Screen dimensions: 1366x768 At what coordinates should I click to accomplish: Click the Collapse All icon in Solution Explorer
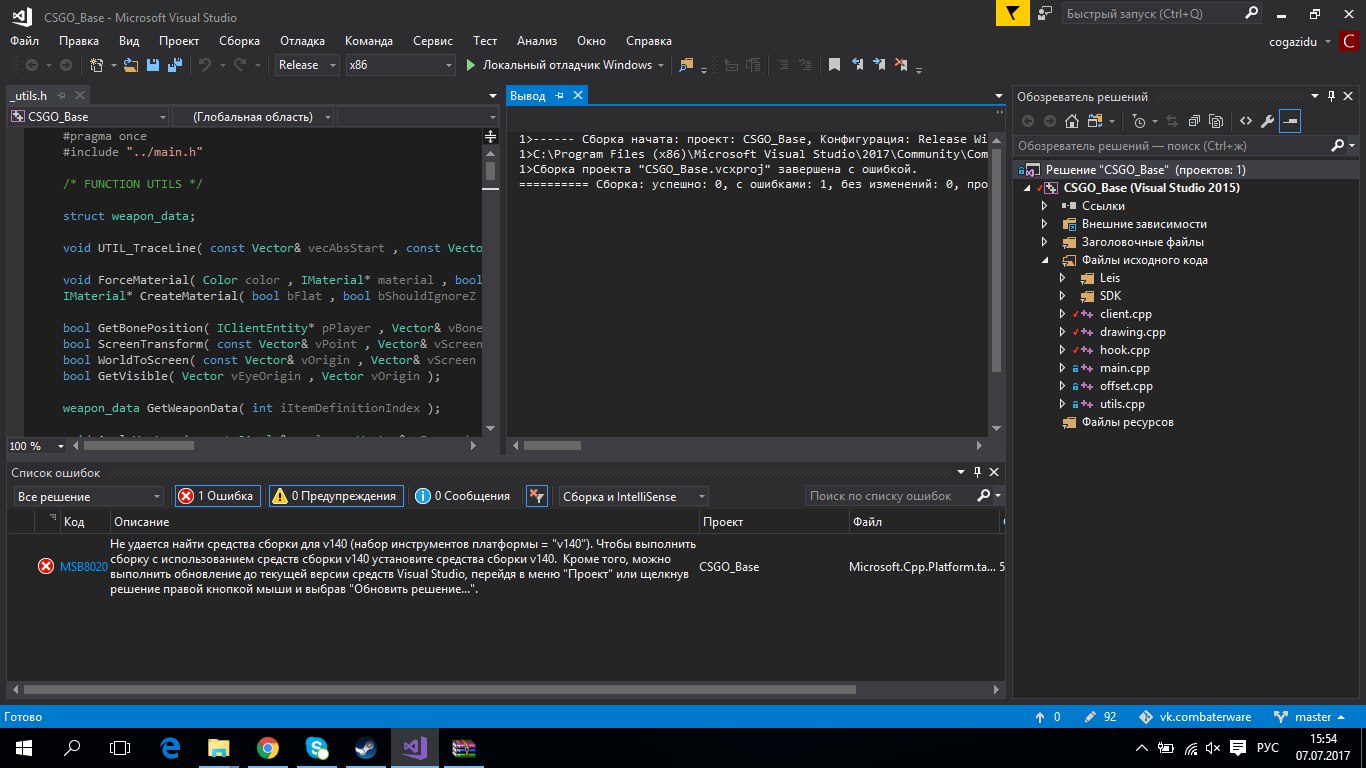pos(1193,121)
